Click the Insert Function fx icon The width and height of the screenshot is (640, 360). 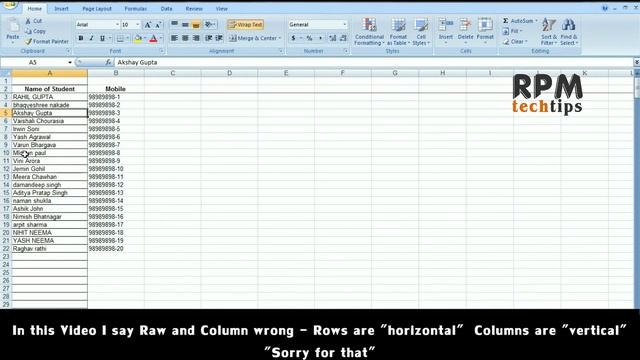click(108, 62)
